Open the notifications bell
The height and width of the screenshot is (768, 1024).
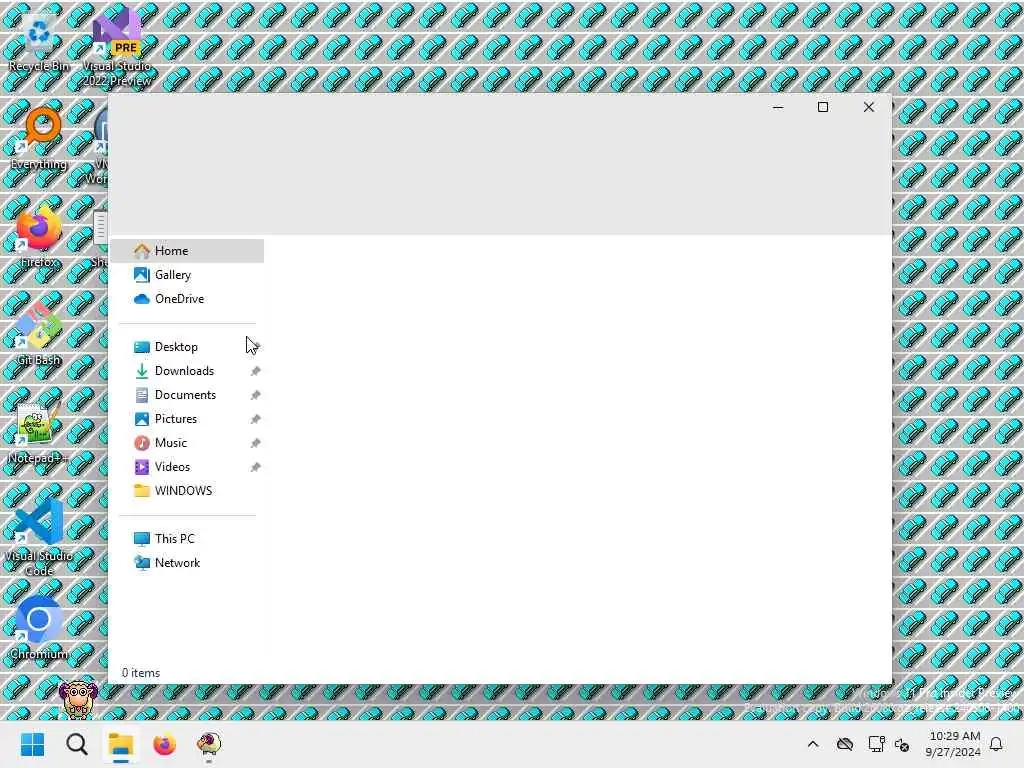(x=997, y=744)
